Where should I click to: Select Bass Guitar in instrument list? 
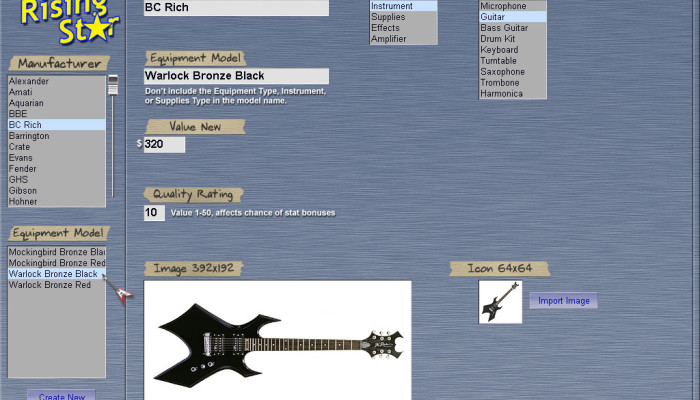[x=512, y=28]
